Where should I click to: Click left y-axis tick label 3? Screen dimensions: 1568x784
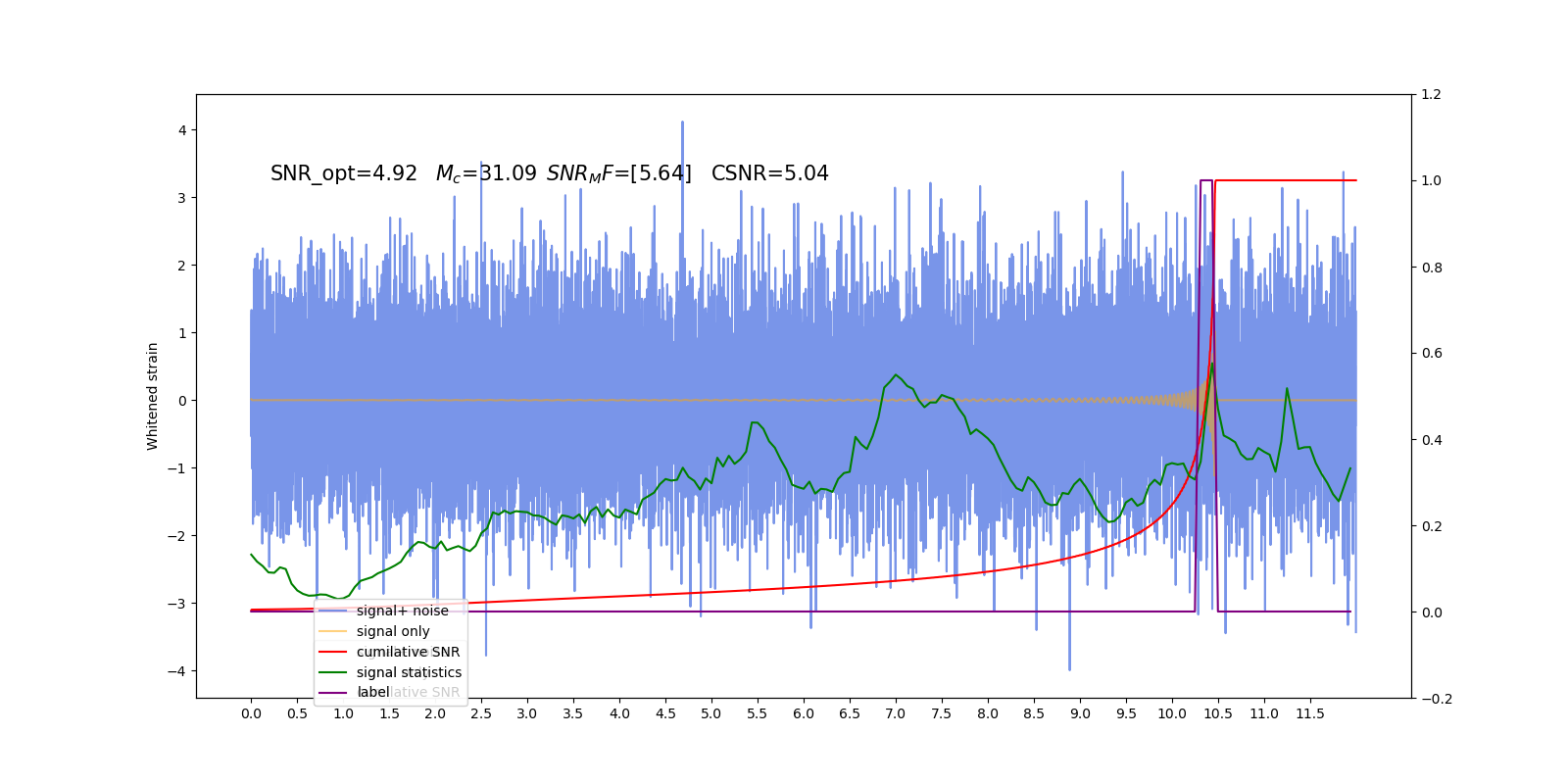[182, 198]
